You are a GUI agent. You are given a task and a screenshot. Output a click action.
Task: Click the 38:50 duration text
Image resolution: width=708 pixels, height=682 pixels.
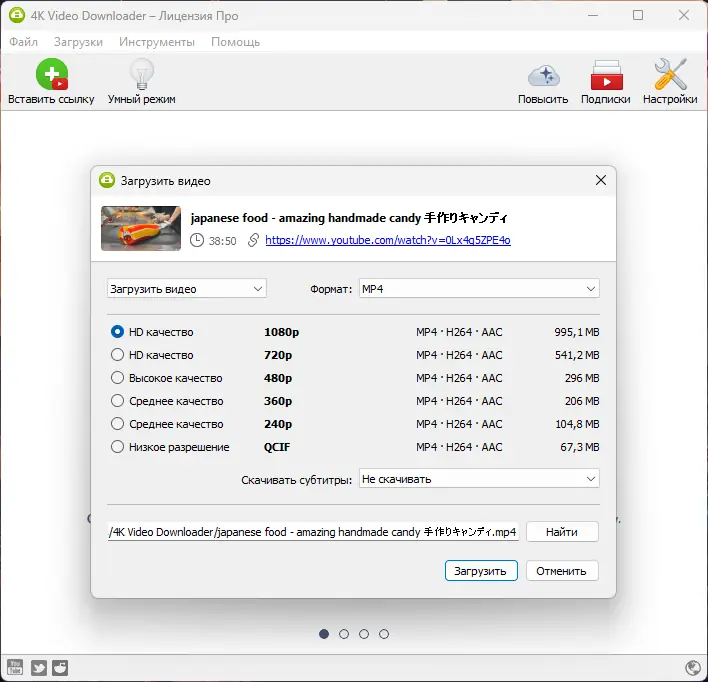222,241
